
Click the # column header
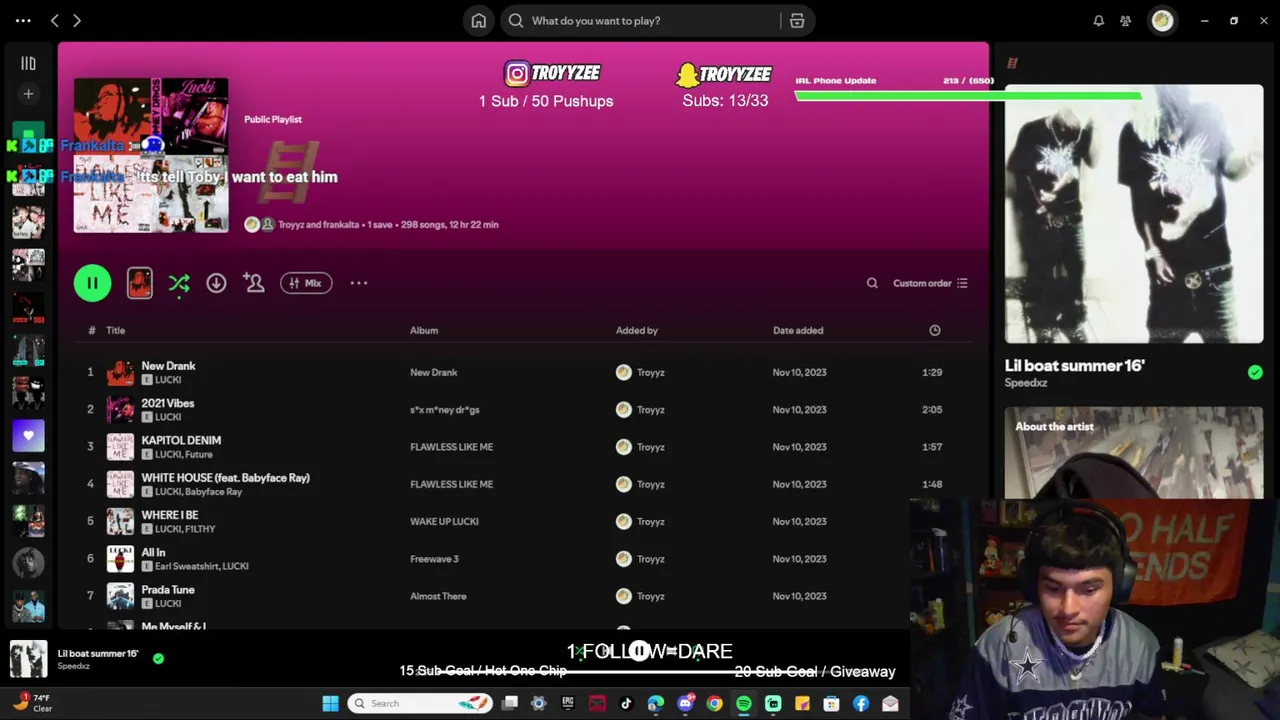point(91,330)
